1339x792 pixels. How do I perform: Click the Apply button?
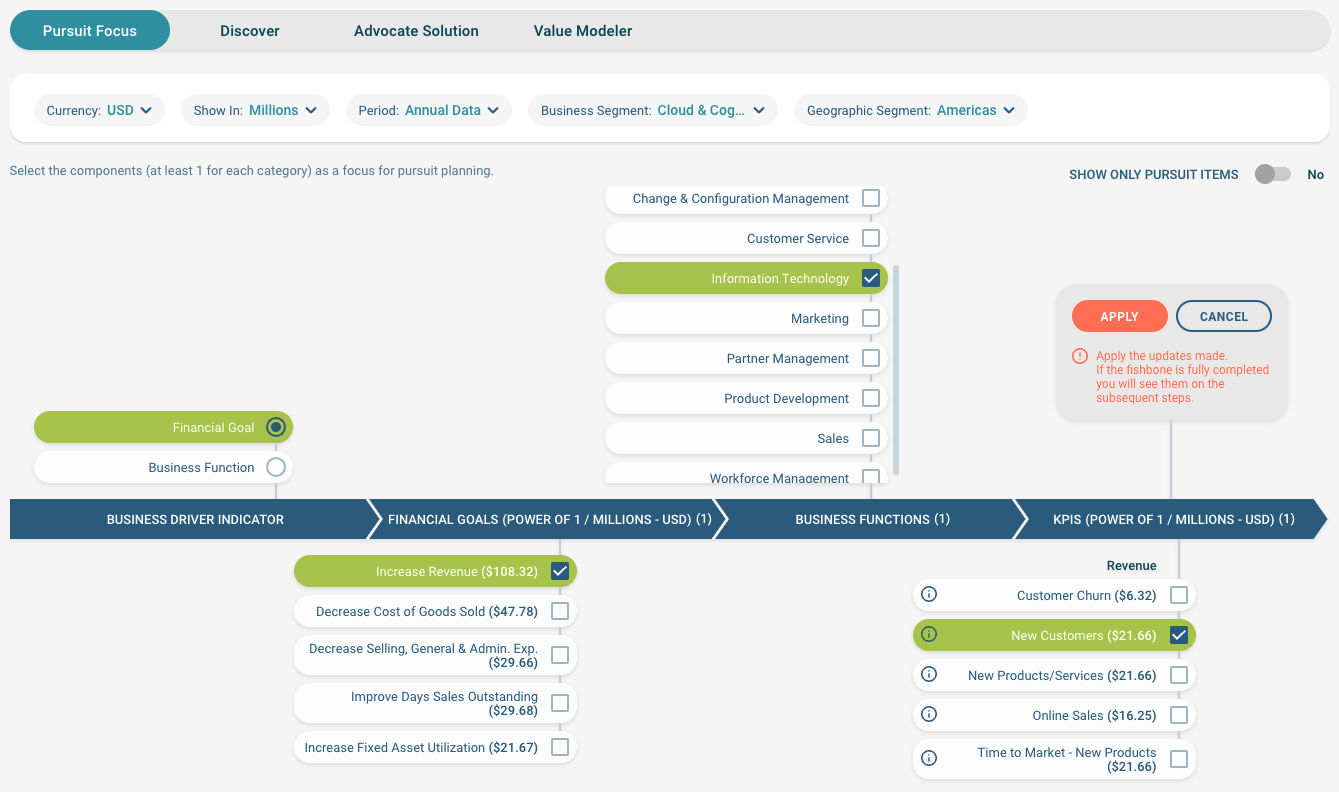[1119, 315]
